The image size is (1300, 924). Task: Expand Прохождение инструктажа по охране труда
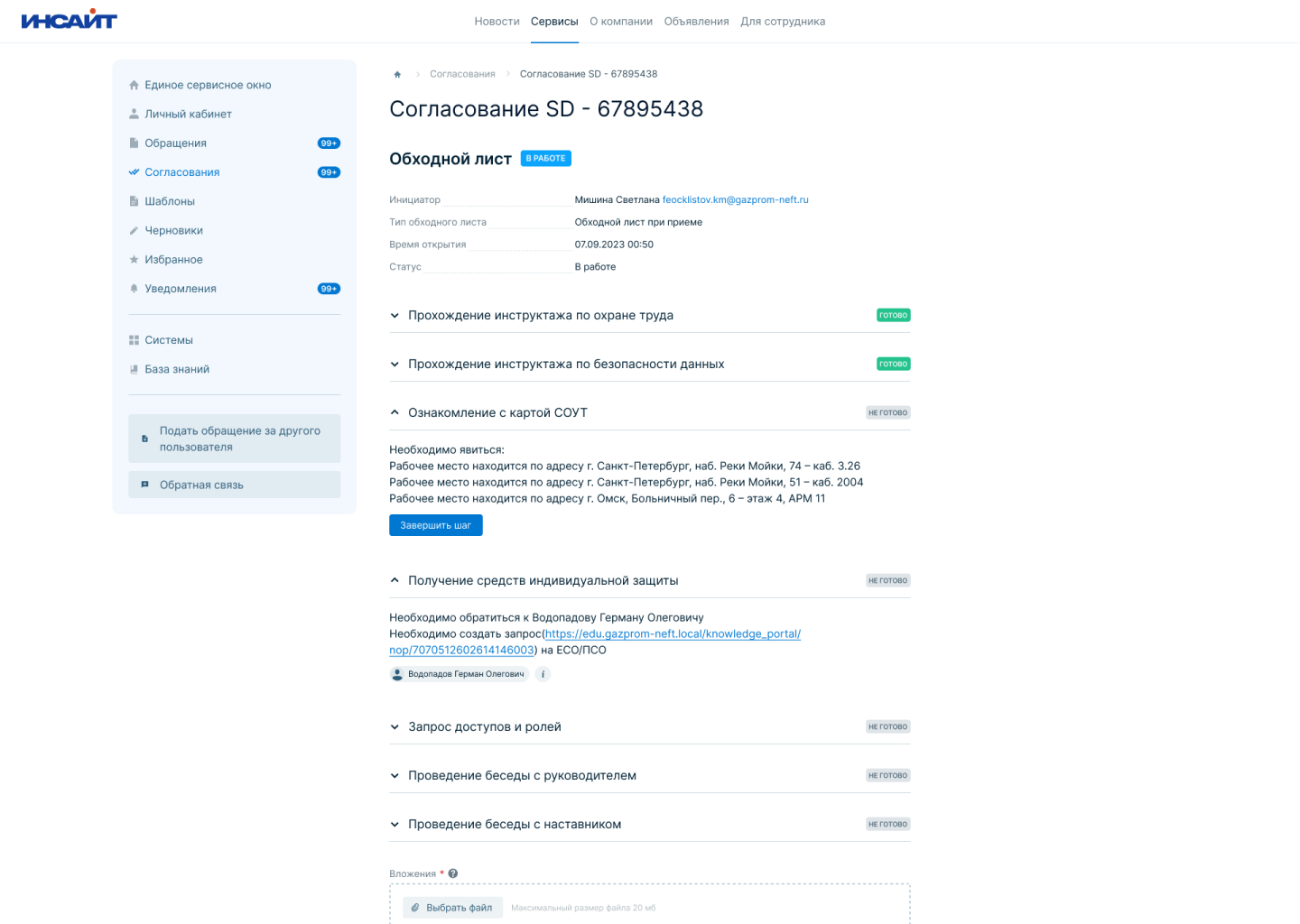pos(540,316)
